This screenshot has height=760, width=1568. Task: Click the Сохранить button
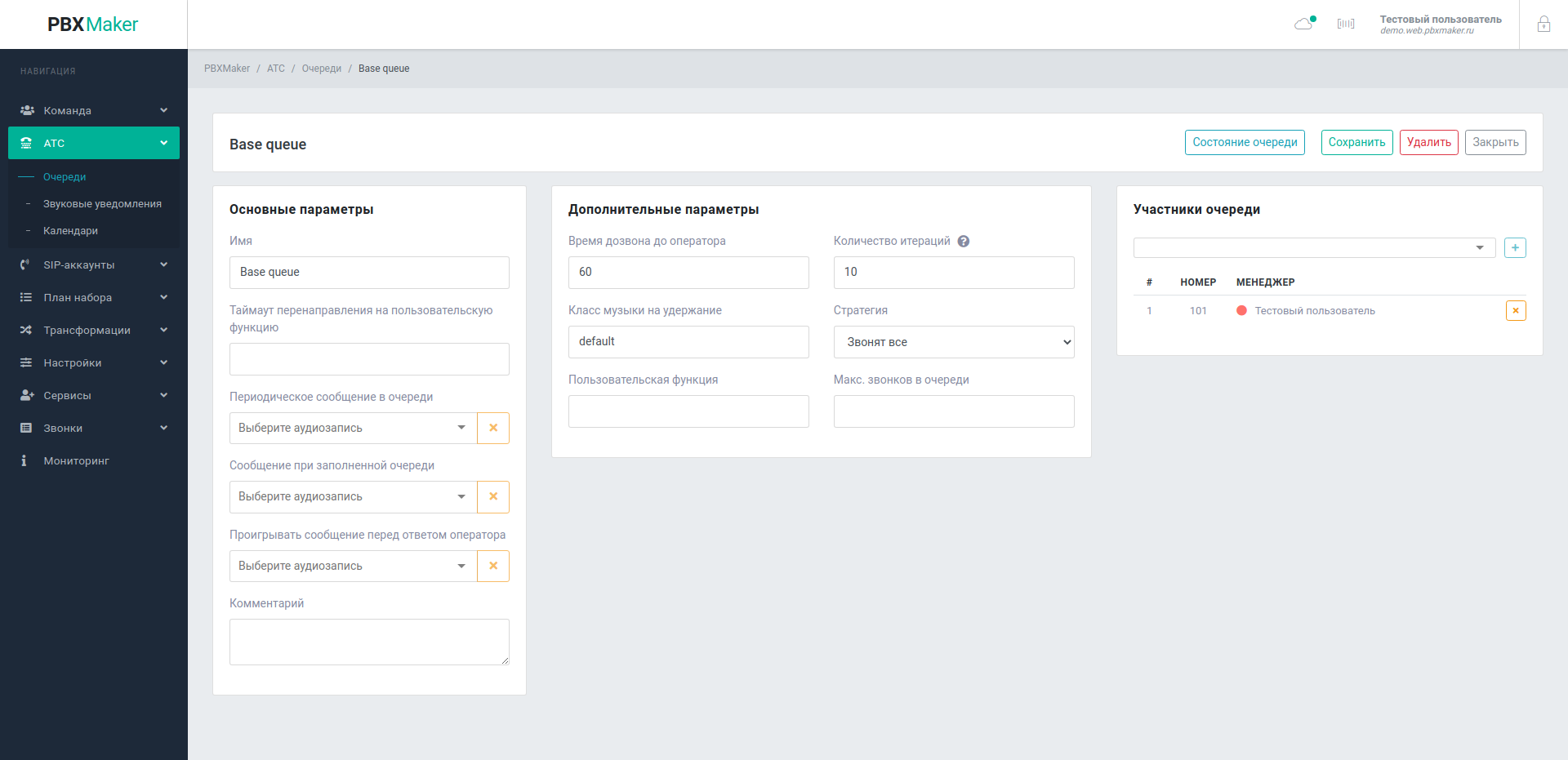1356,143
